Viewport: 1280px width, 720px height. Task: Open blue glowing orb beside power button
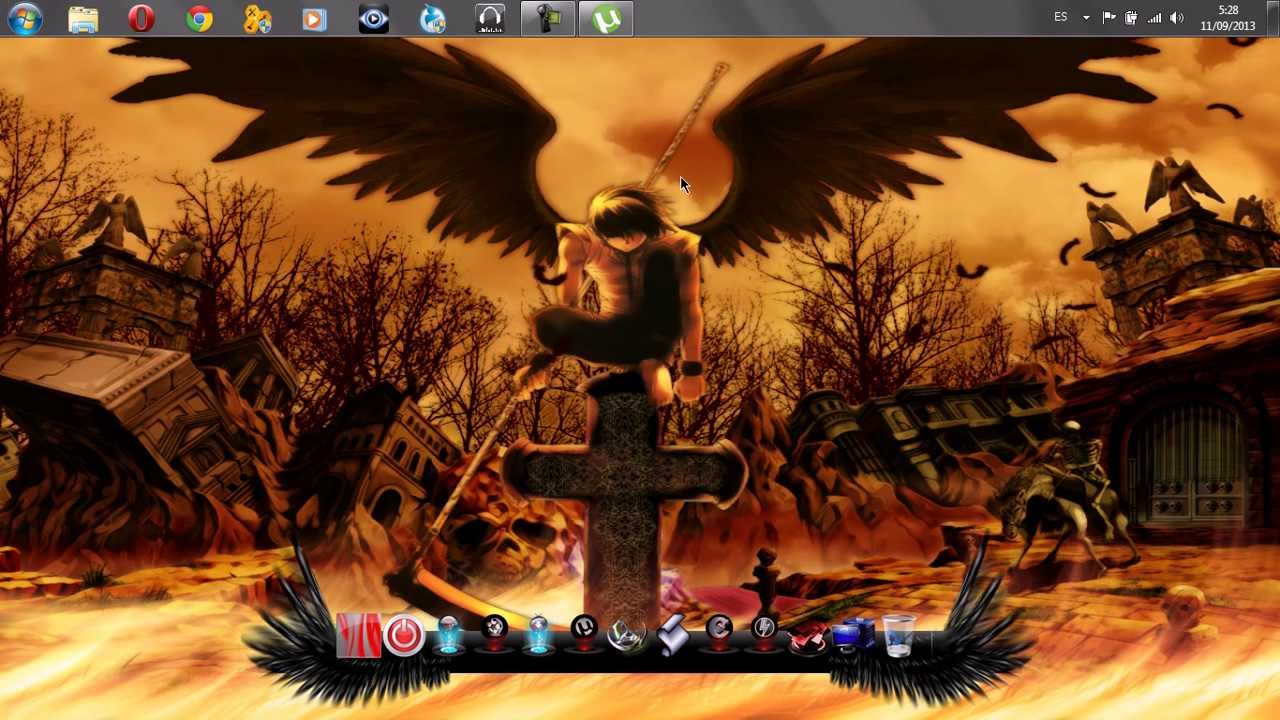[x=449, y=635]
